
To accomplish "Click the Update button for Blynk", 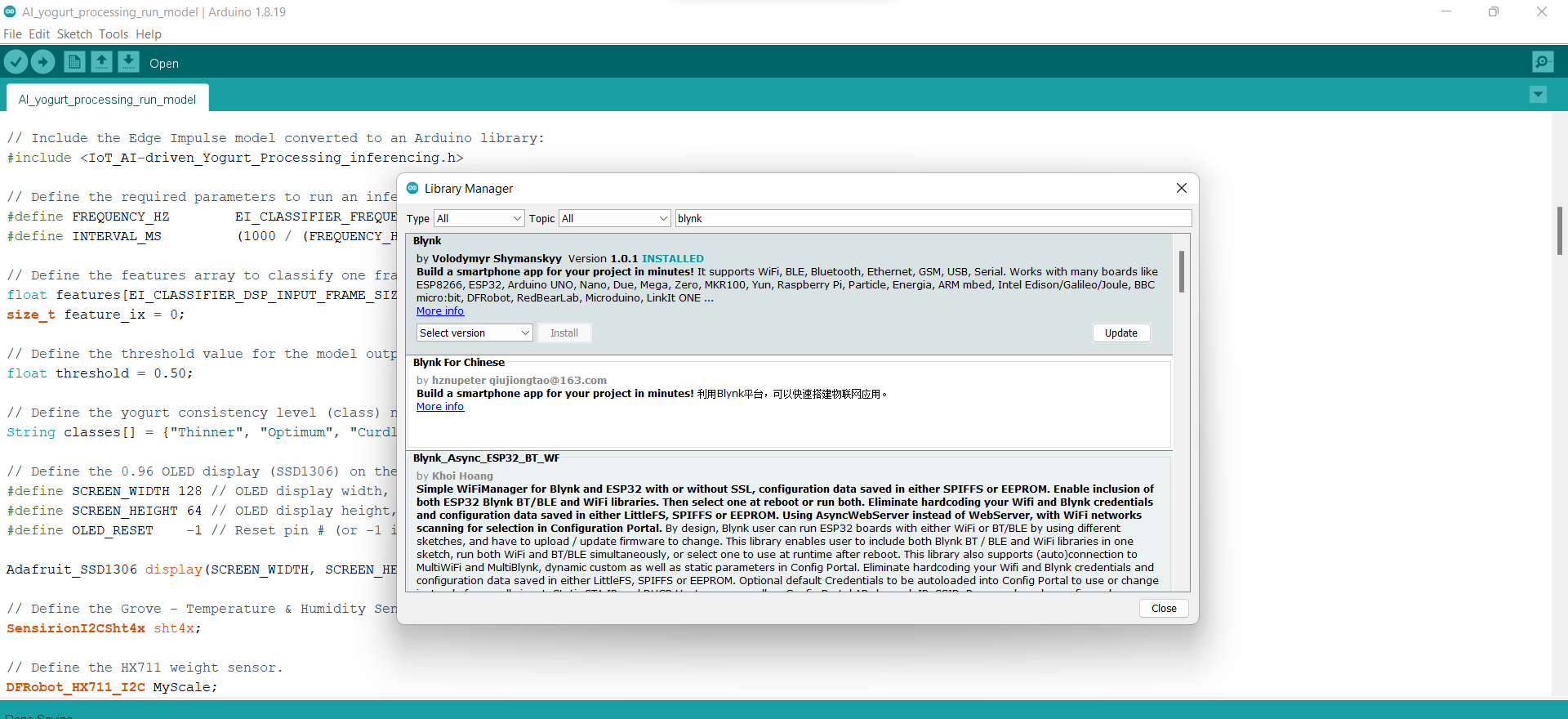I will (x=1120, y=333).
